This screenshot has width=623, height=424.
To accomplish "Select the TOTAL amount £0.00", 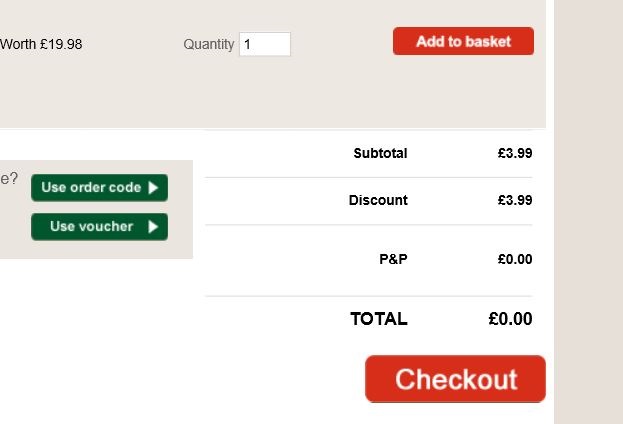I will pos(510,319).
